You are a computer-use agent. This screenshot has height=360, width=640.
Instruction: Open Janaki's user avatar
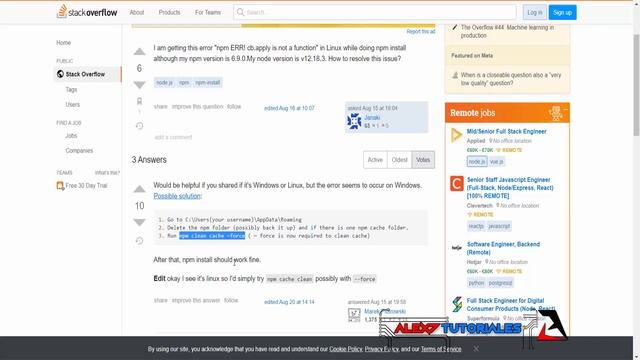[354, 121]
